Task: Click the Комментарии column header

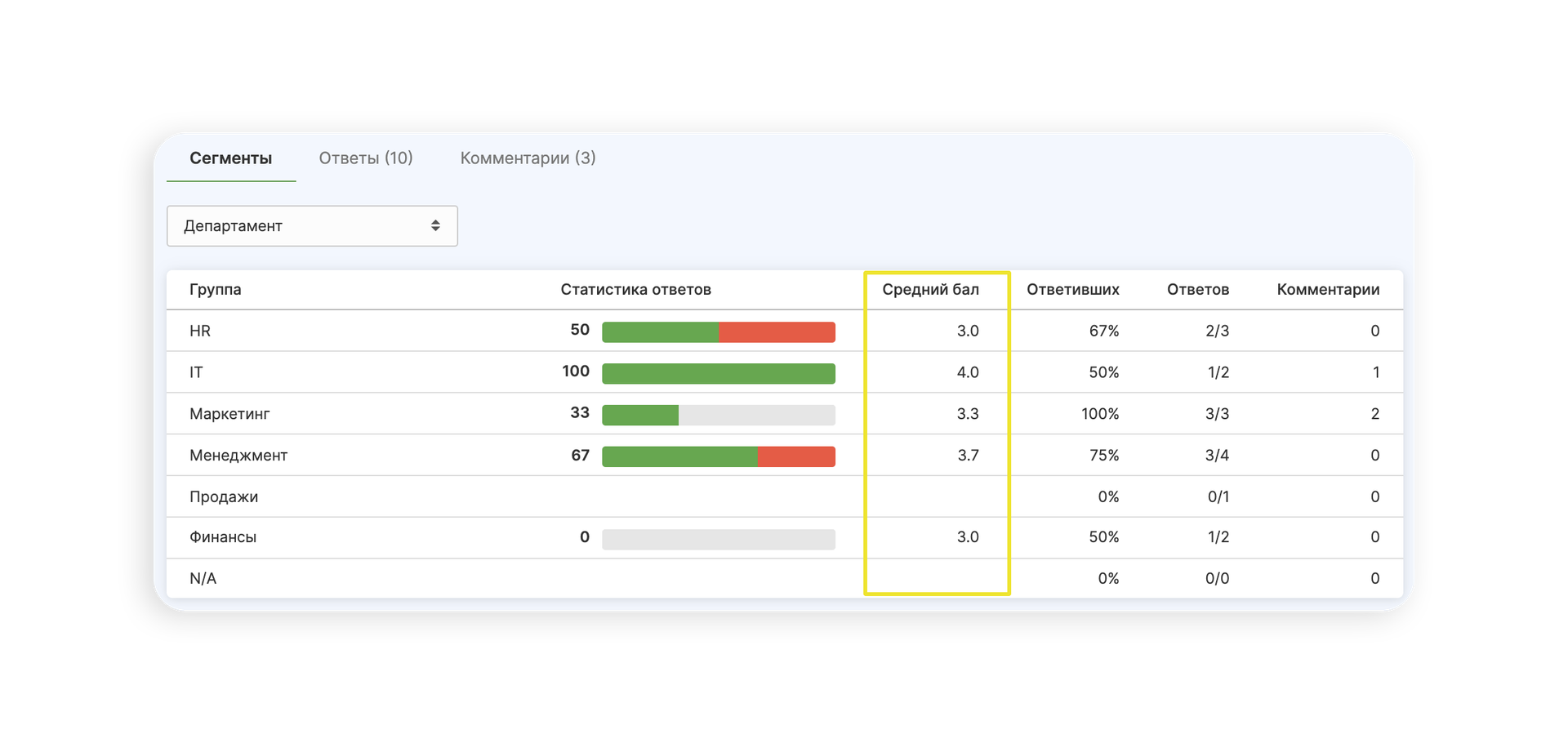Action: pos(1329,290)
